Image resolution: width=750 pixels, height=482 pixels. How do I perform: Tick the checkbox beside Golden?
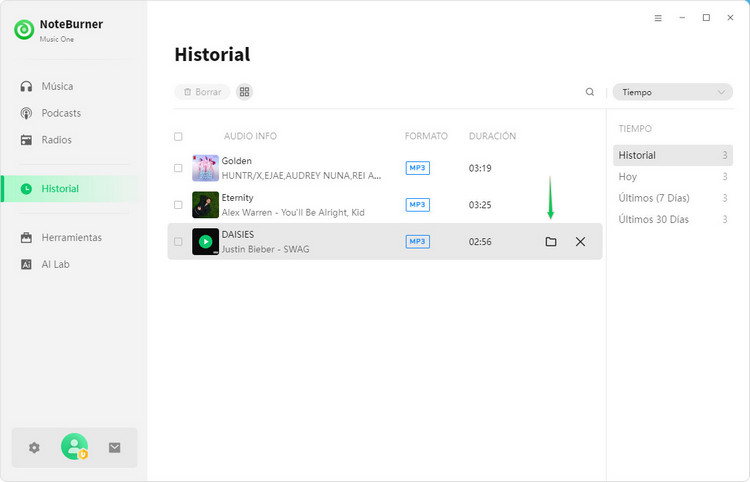point(178,168)
